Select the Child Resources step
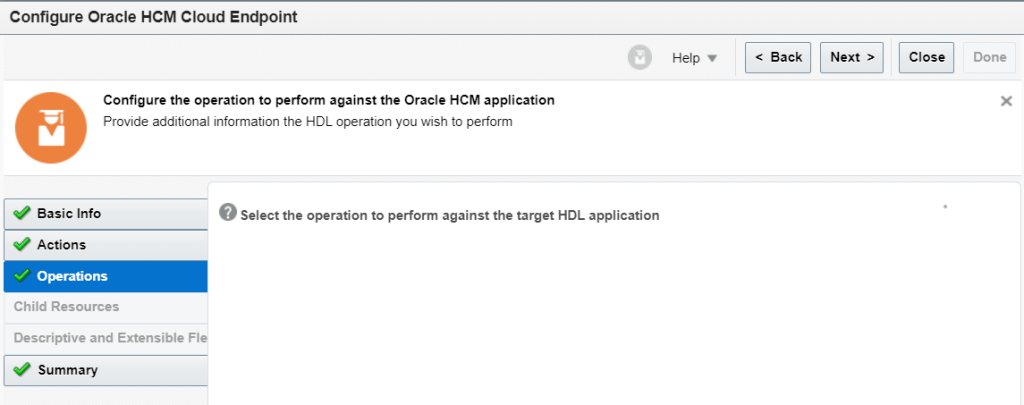Image resolution: width=1024 pixels, height=405 pixels. coord(66,307)
